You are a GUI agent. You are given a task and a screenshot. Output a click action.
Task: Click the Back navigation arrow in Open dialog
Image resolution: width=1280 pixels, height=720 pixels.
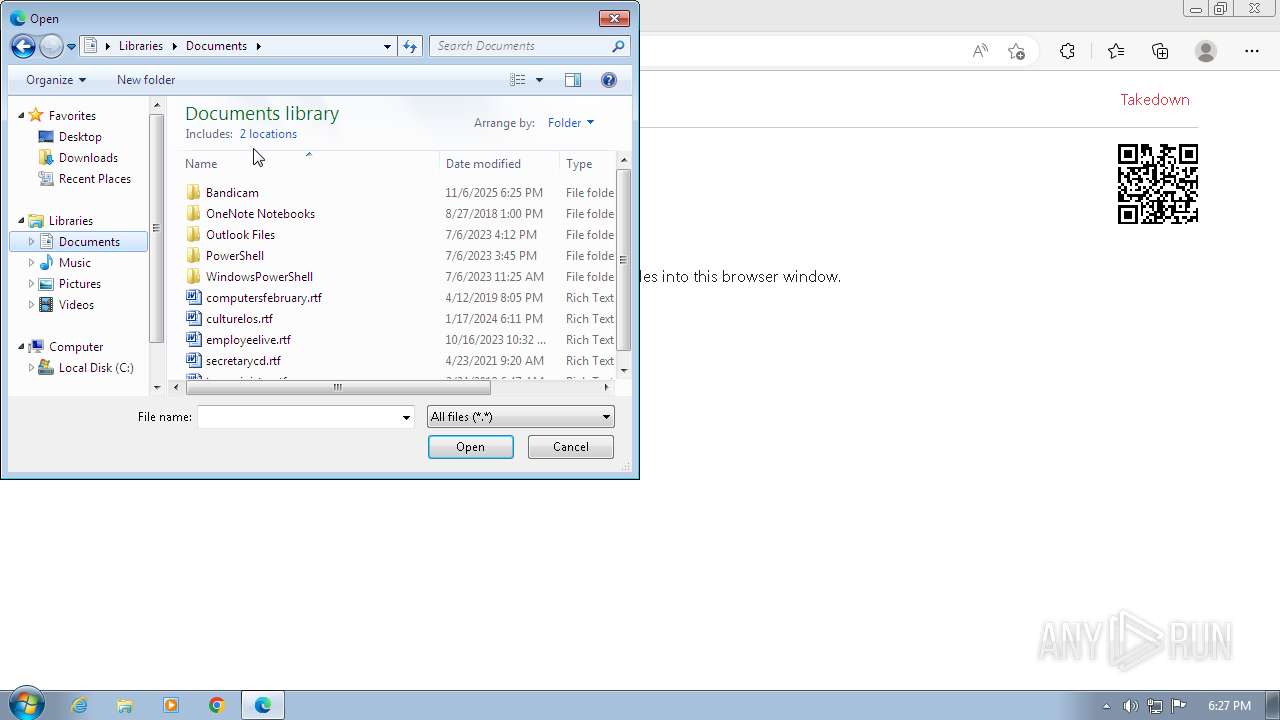(23, 46)
